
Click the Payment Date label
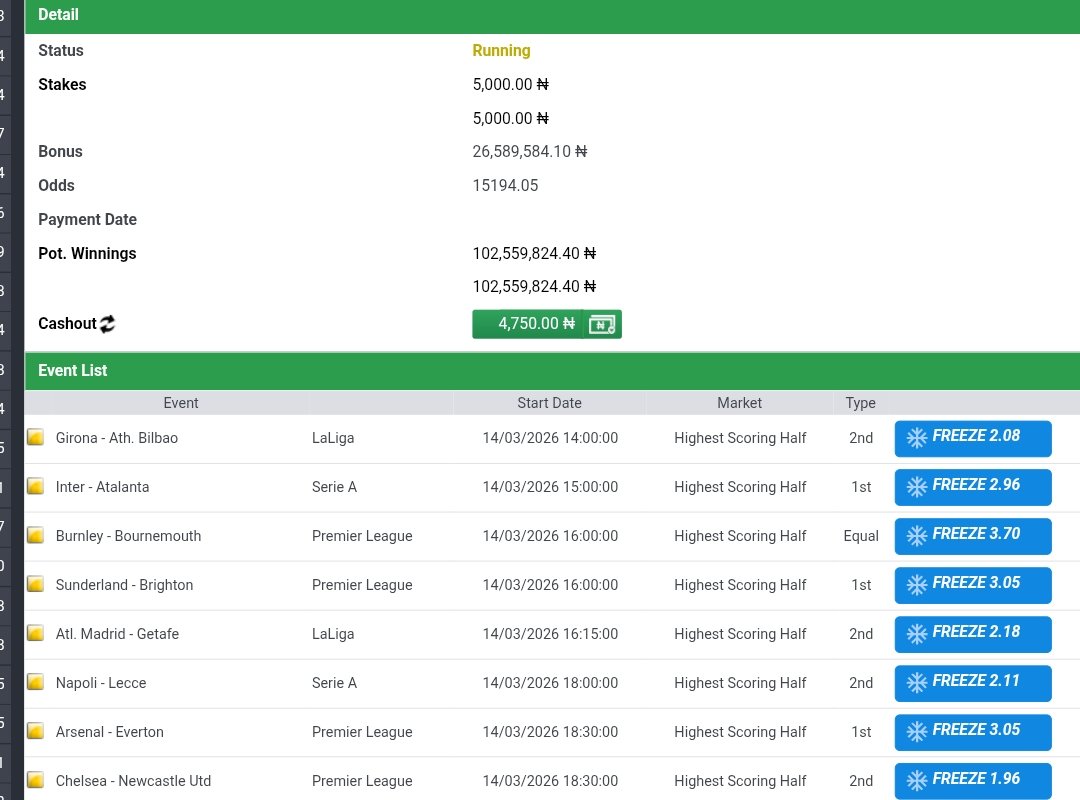click(87, 220)
